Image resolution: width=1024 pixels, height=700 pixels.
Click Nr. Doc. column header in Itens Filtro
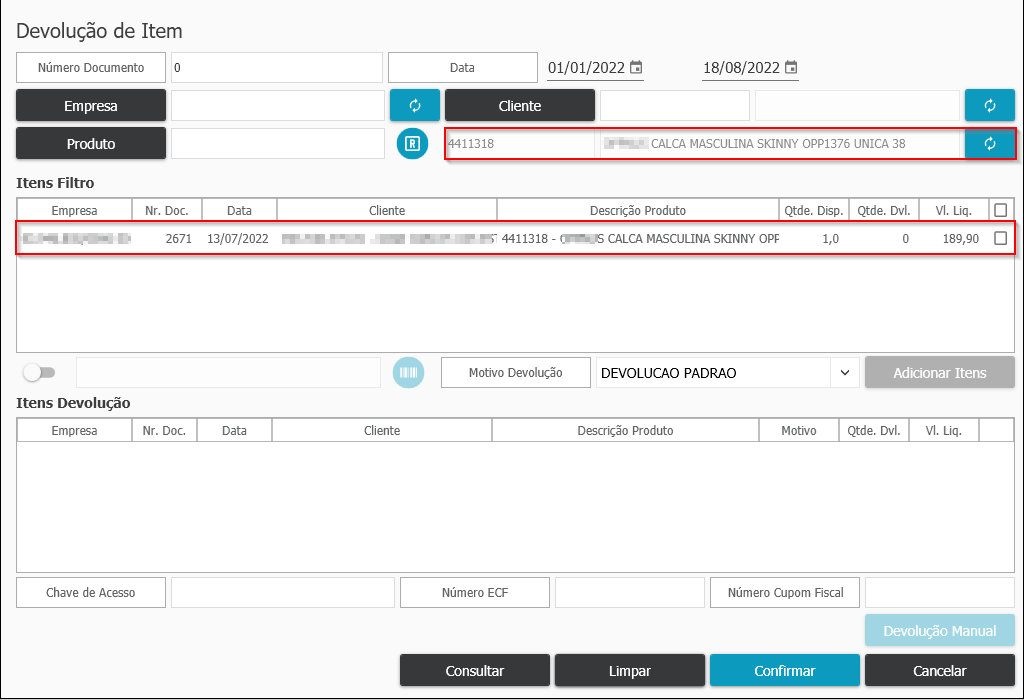(167, 210)
